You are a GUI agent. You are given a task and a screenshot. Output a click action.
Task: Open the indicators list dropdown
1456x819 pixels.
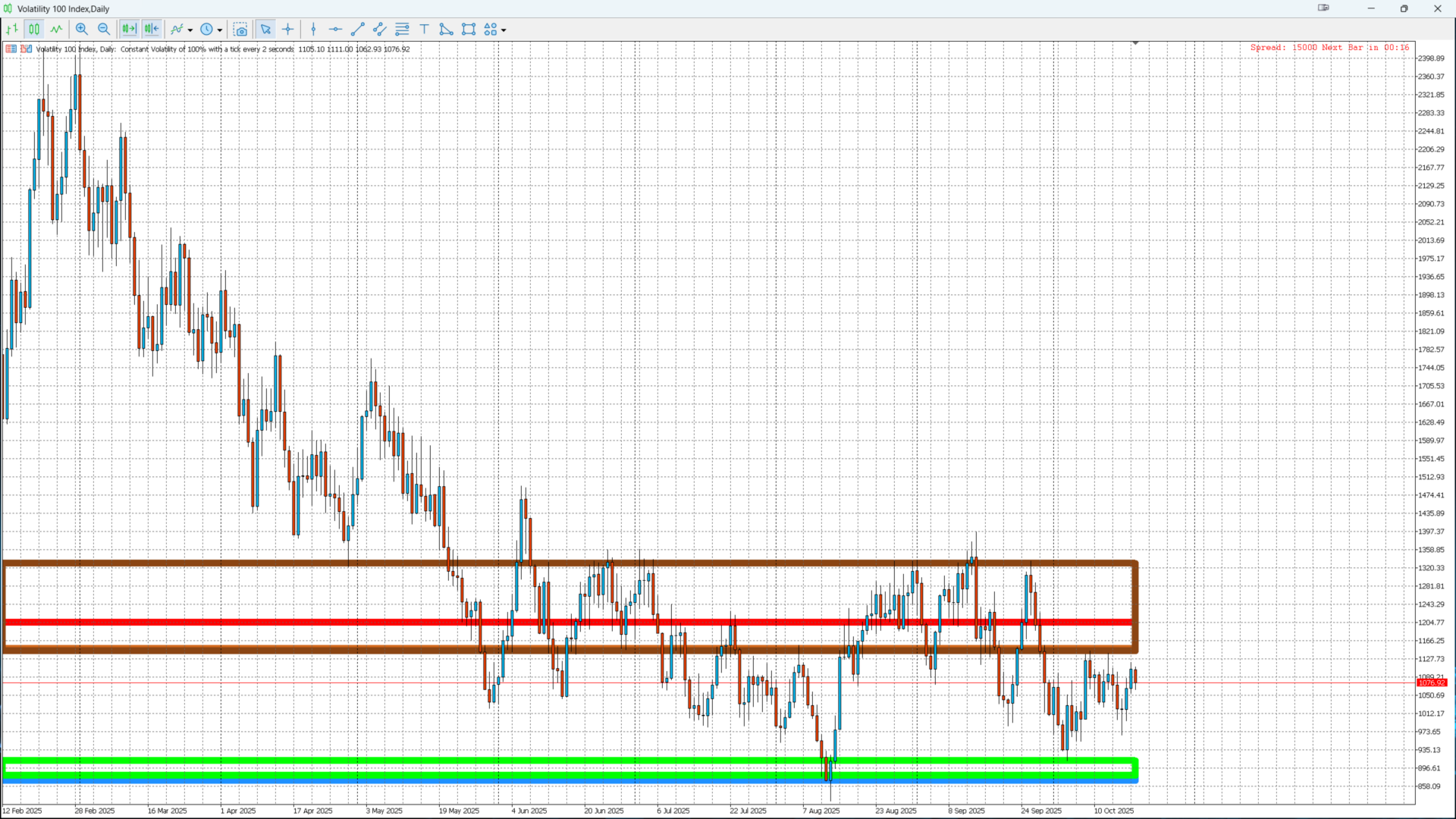pos(190,30)
